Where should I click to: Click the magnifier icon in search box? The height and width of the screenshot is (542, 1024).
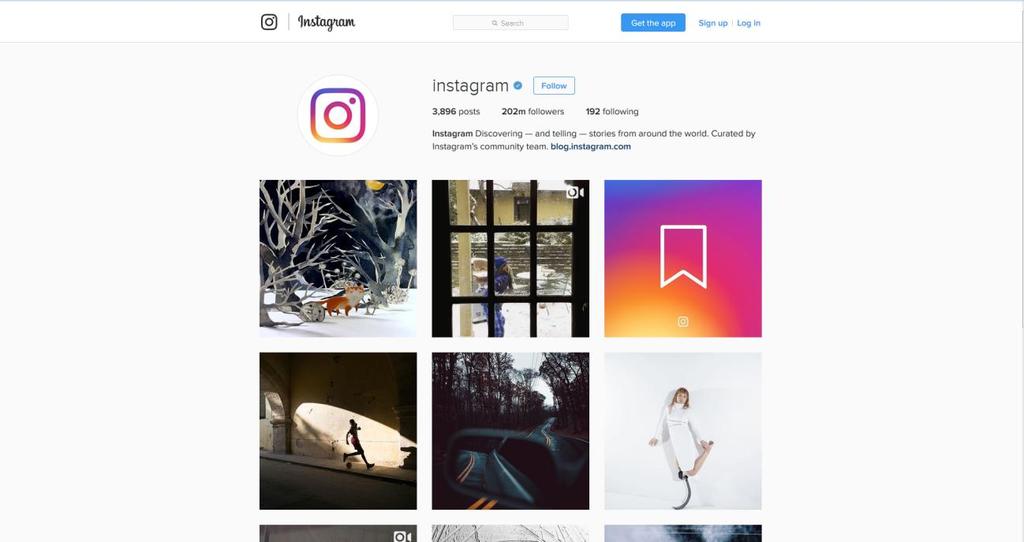(495, 23)
